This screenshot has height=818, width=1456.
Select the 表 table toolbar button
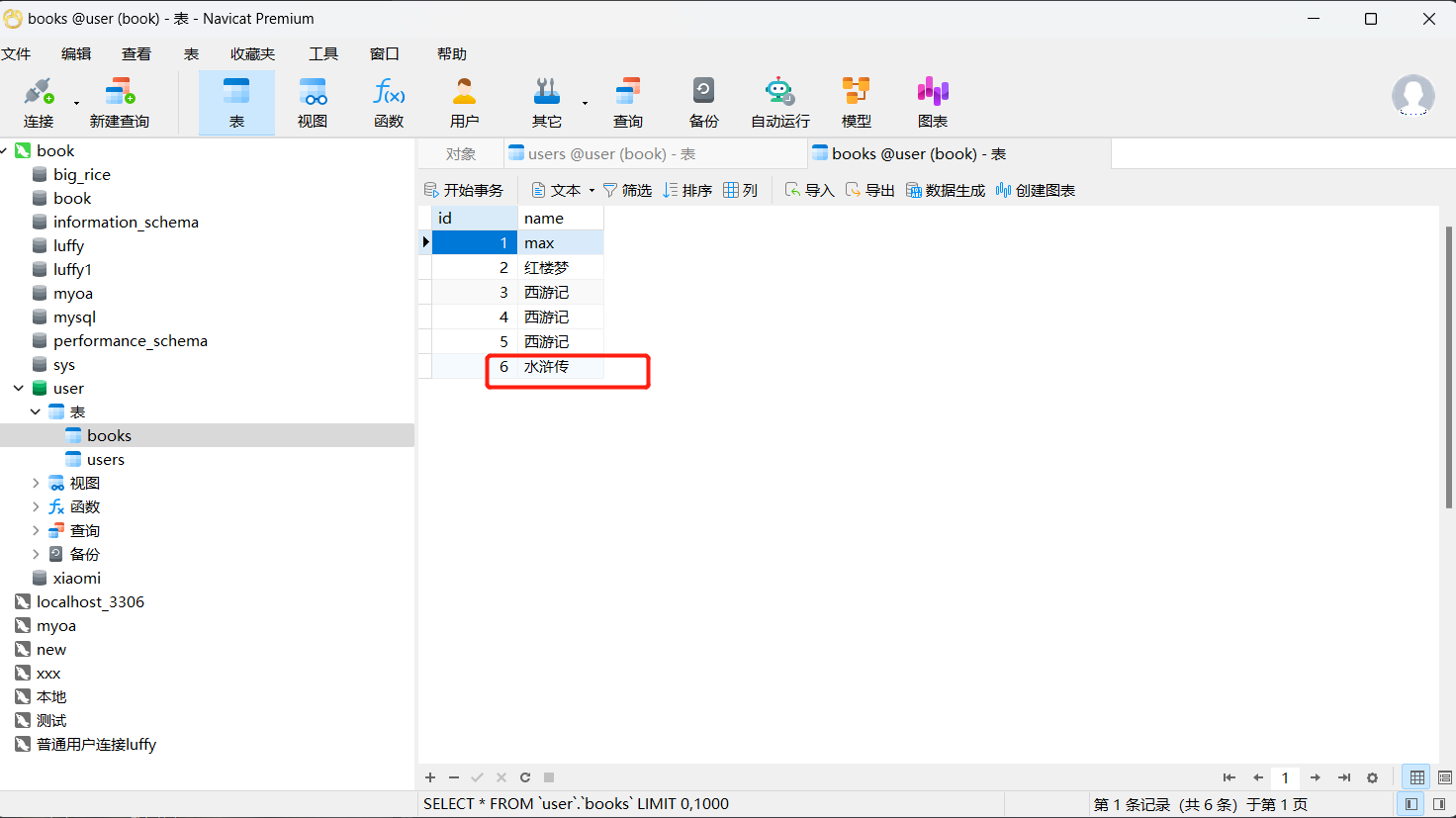coord(236,103)
